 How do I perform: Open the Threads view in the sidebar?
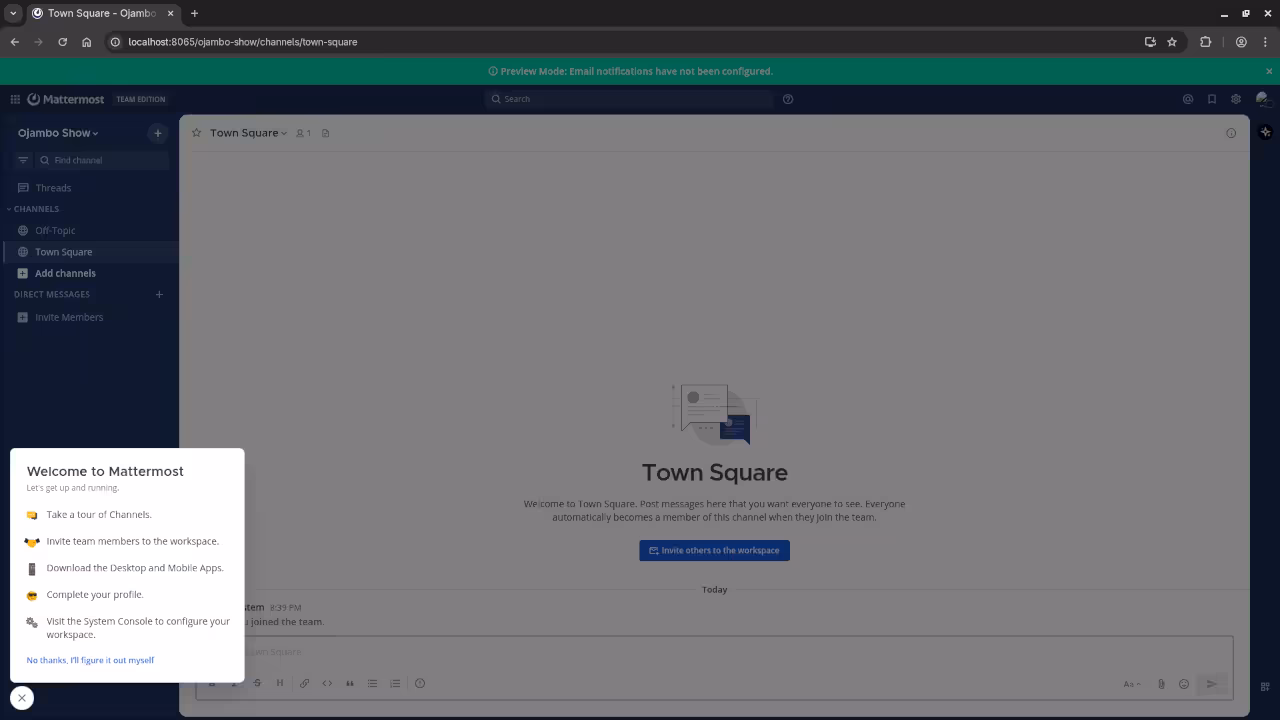click(x=53, y=187)
